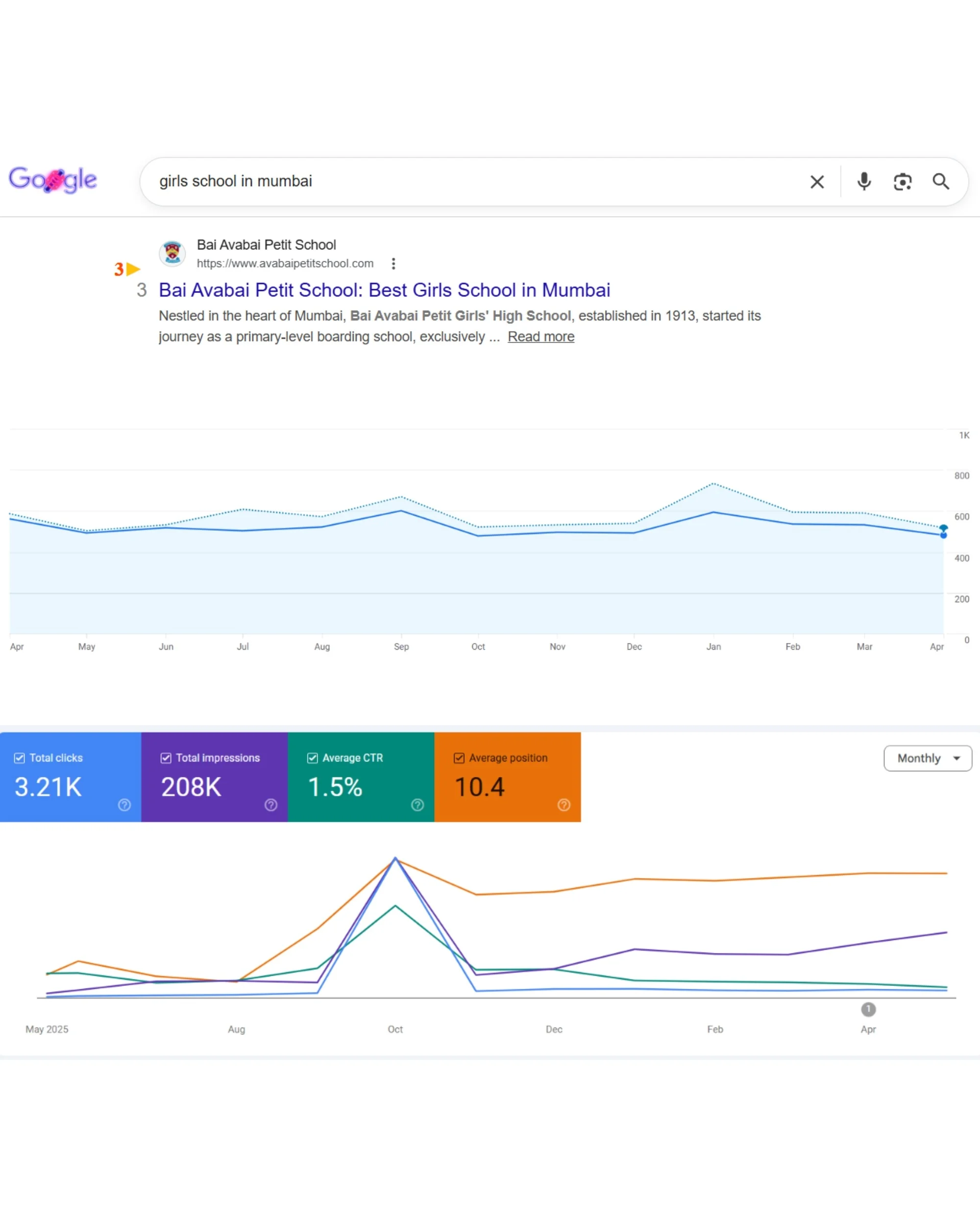980x1225 pixels.
Task: Show help for Total clicks metric
Action: click(x=124, y=805)
